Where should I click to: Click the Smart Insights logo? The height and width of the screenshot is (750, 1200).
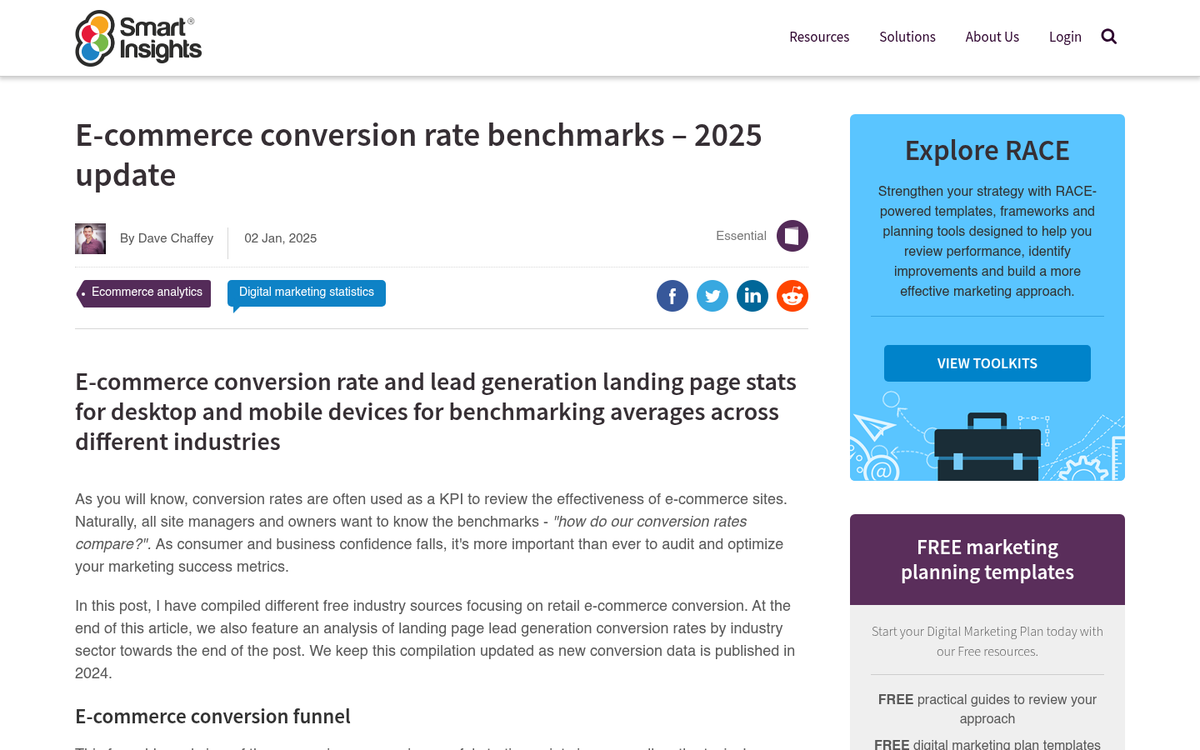pyautogui.click(x=138, y=38)
